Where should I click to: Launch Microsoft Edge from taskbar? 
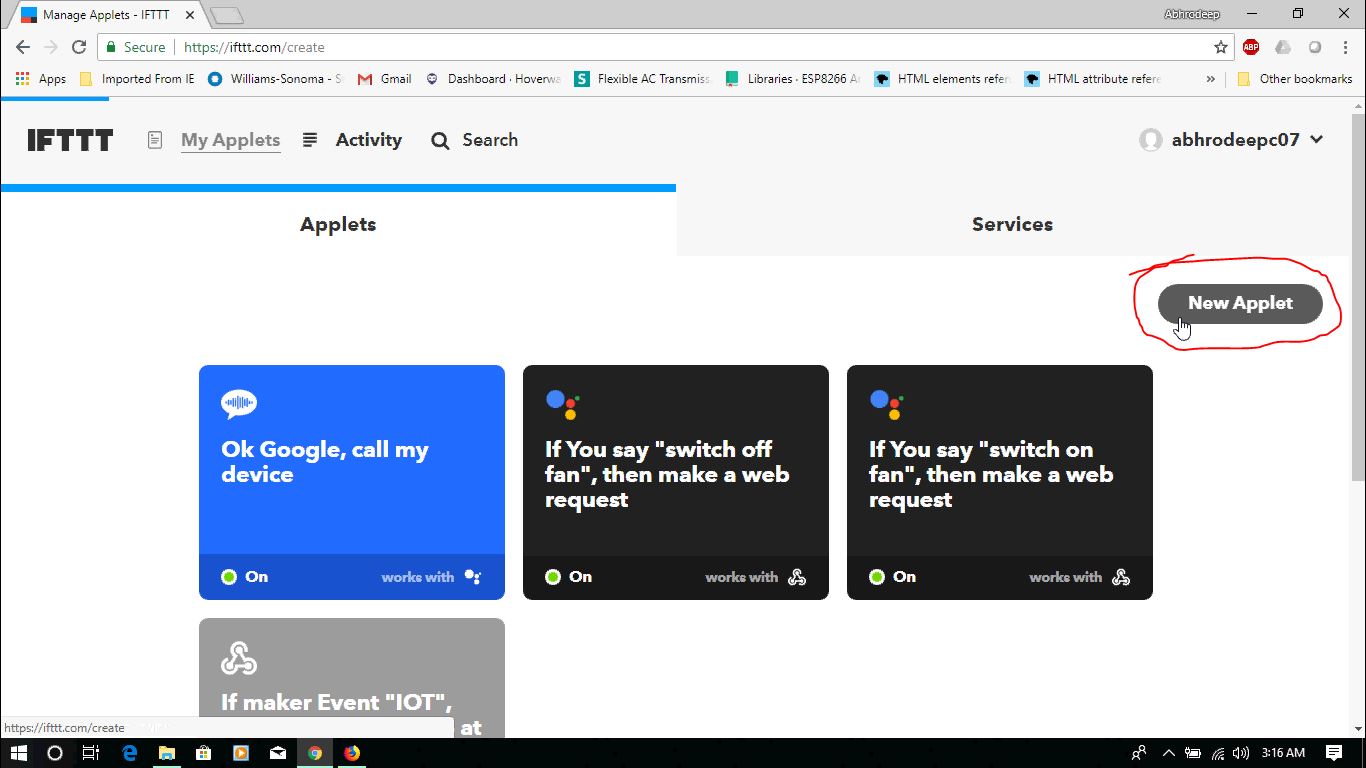coord(130,753)
